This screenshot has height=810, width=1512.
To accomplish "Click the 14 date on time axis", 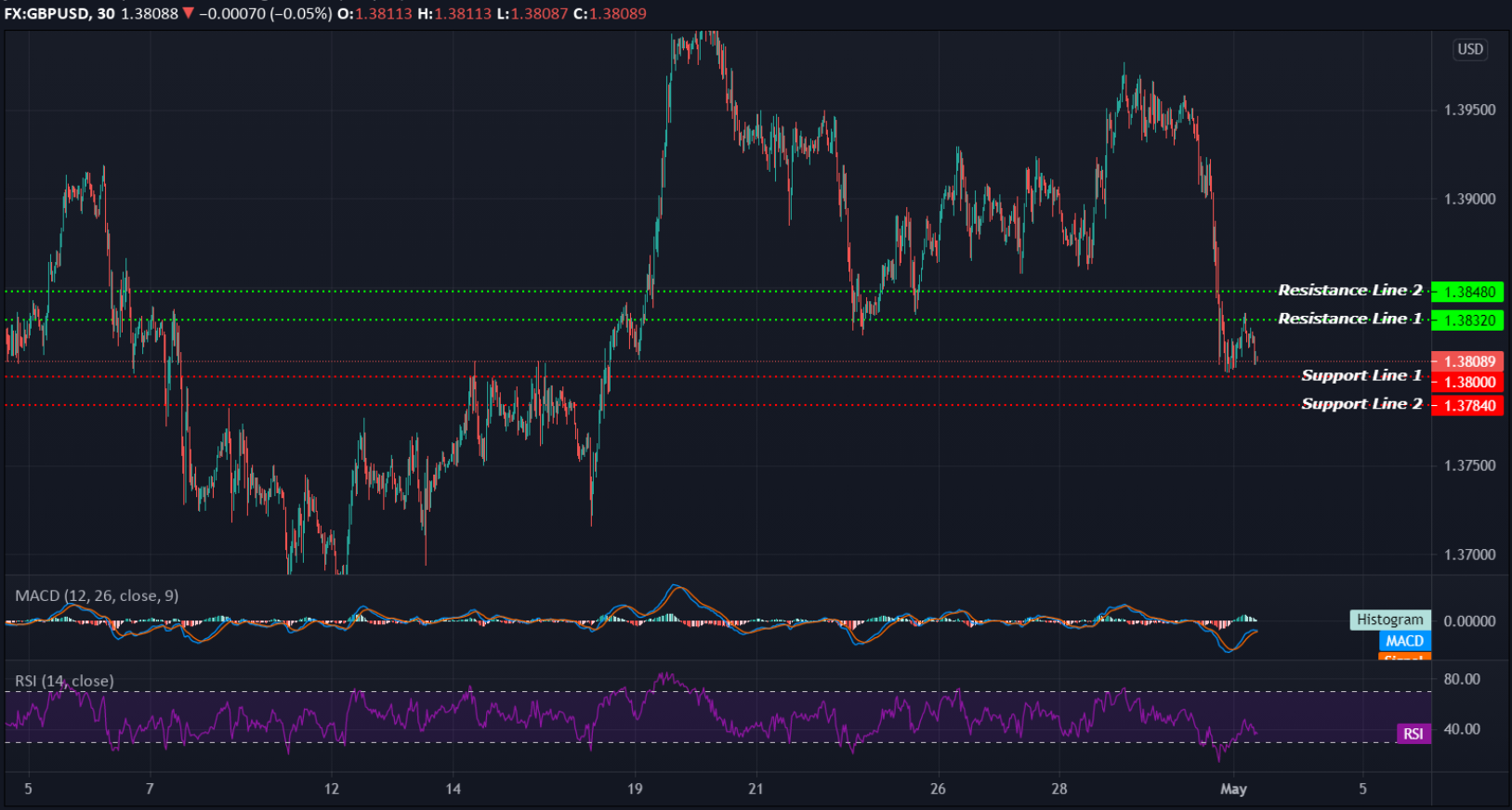I will 453,789.
